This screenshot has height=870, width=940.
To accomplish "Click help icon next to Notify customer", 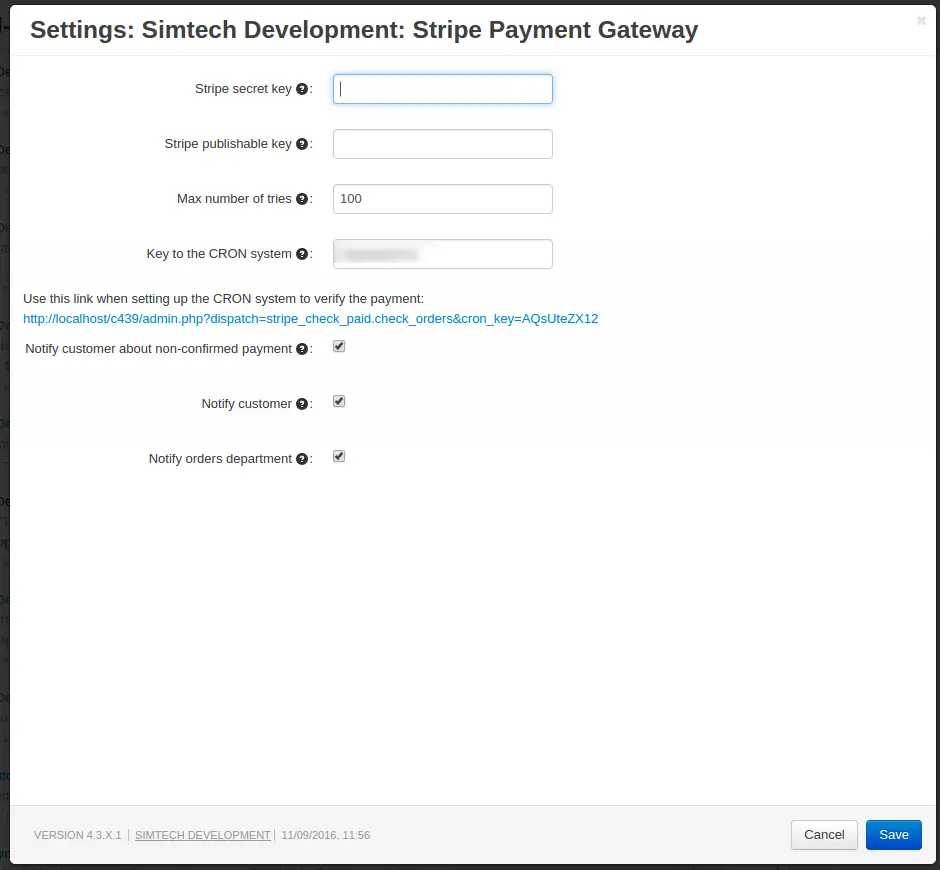I will (302, 404).
